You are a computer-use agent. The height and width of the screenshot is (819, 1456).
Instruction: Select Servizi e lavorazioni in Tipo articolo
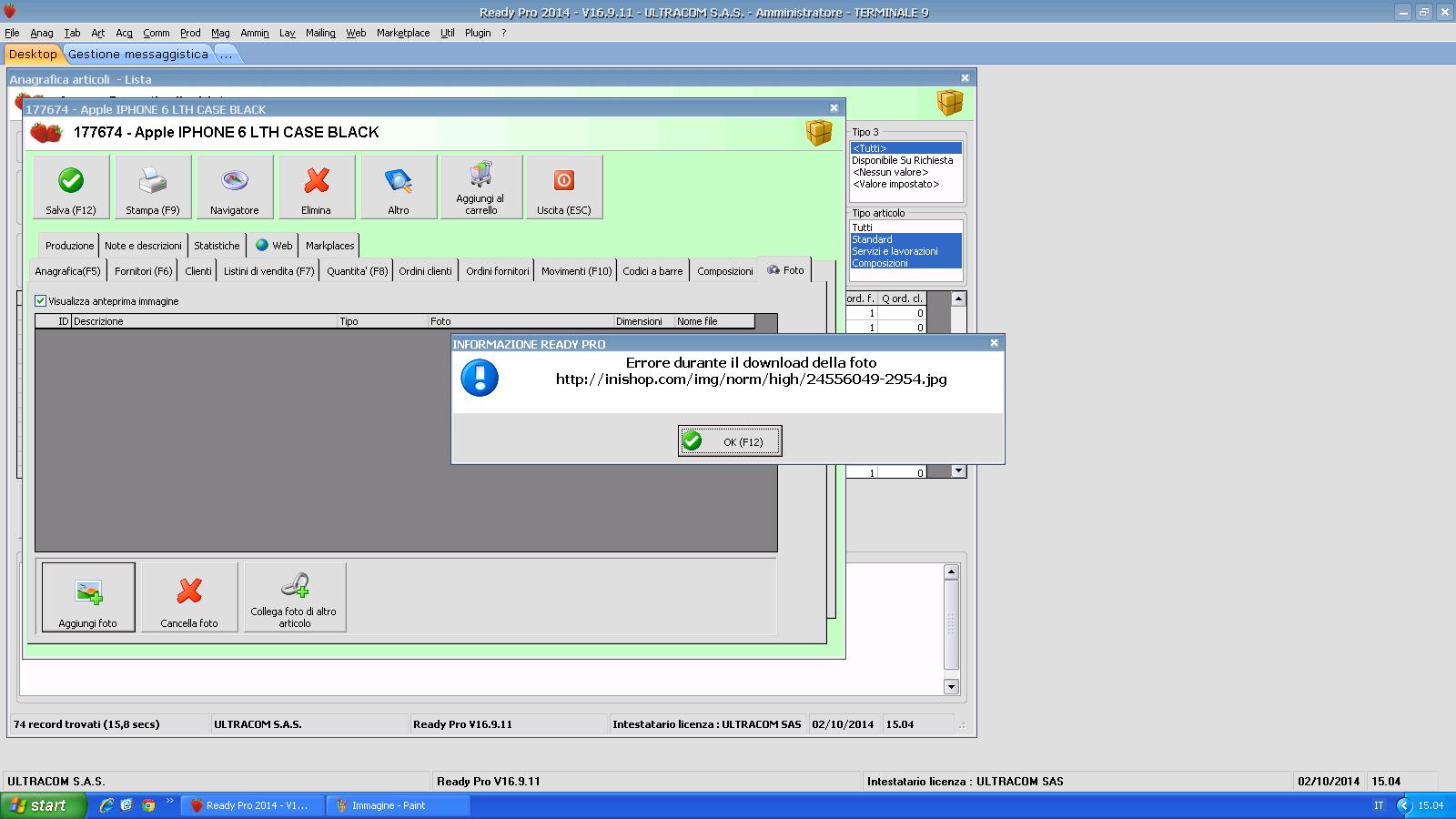pos(905,251)
